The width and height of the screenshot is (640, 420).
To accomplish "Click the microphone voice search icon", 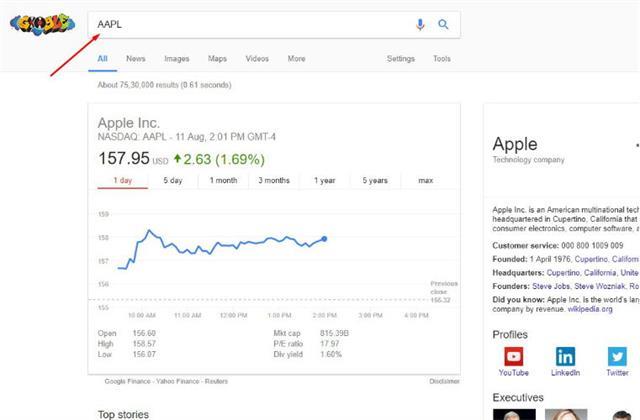I will click(420, 25).
